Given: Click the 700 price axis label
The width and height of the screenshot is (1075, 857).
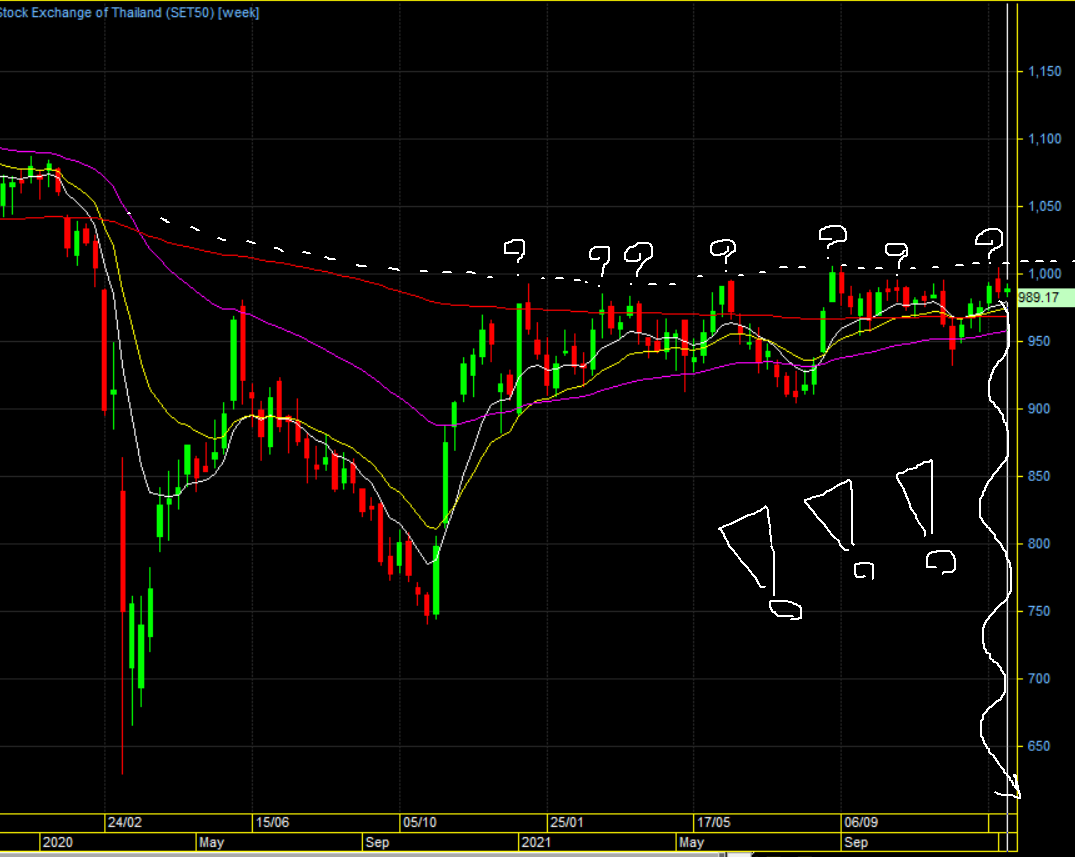Looking at the screenshot, I should point(1039,679).
